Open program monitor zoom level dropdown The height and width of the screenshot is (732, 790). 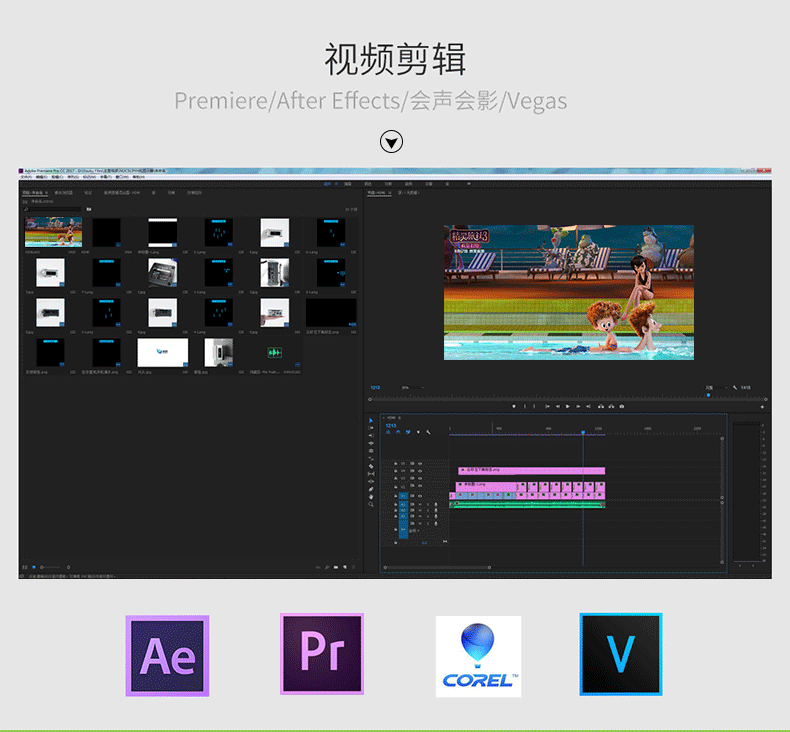412,387
